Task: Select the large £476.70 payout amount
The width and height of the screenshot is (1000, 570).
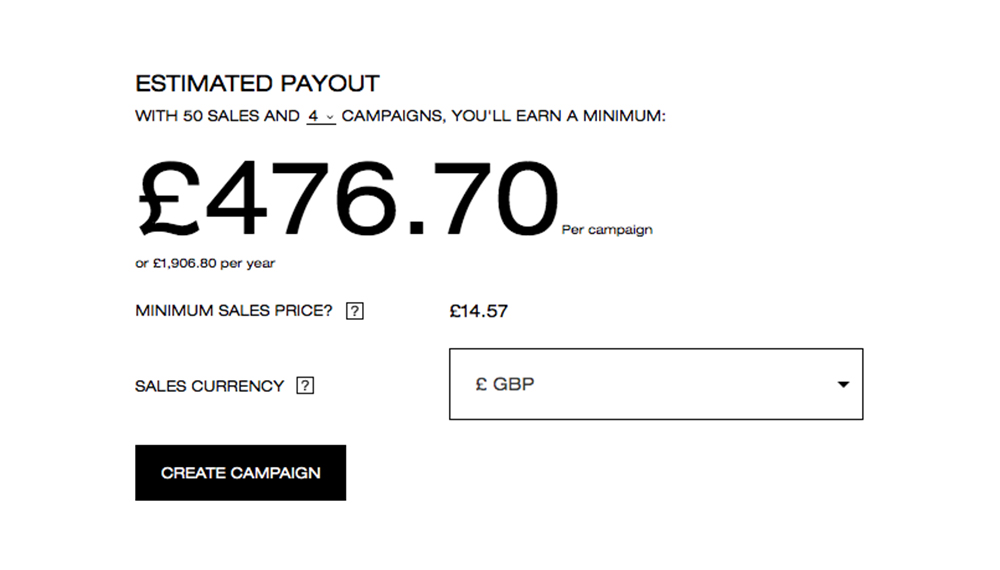Action: 347,200
